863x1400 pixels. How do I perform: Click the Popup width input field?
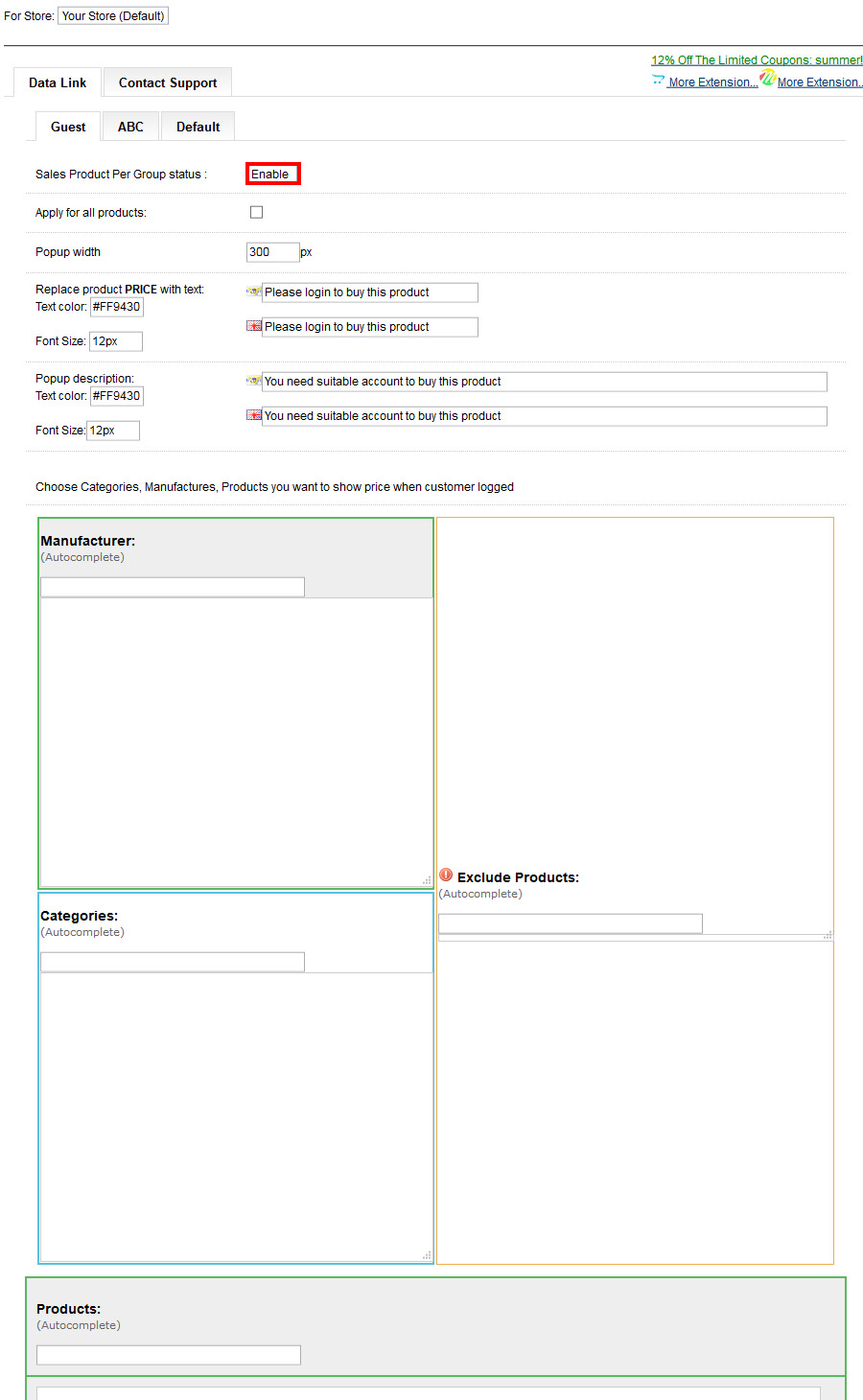(272, 252)
